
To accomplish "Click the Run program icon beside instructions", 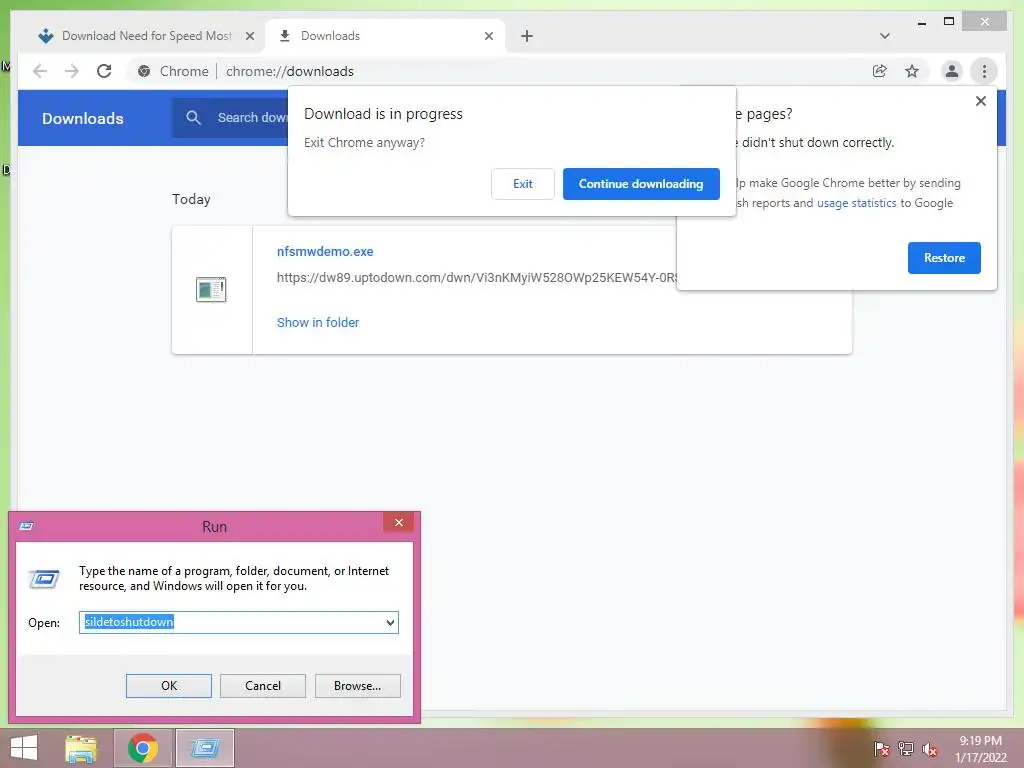I will coord(44,579).
